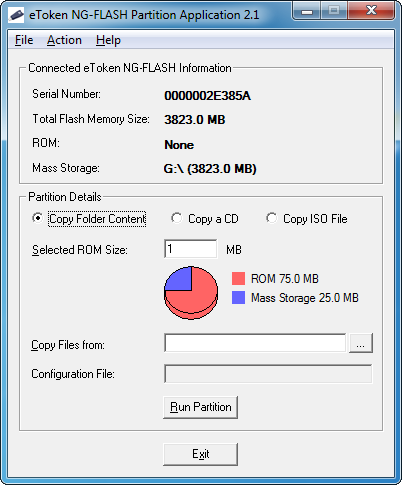
Task: Close the window with the X button
Action: point(371,11)
